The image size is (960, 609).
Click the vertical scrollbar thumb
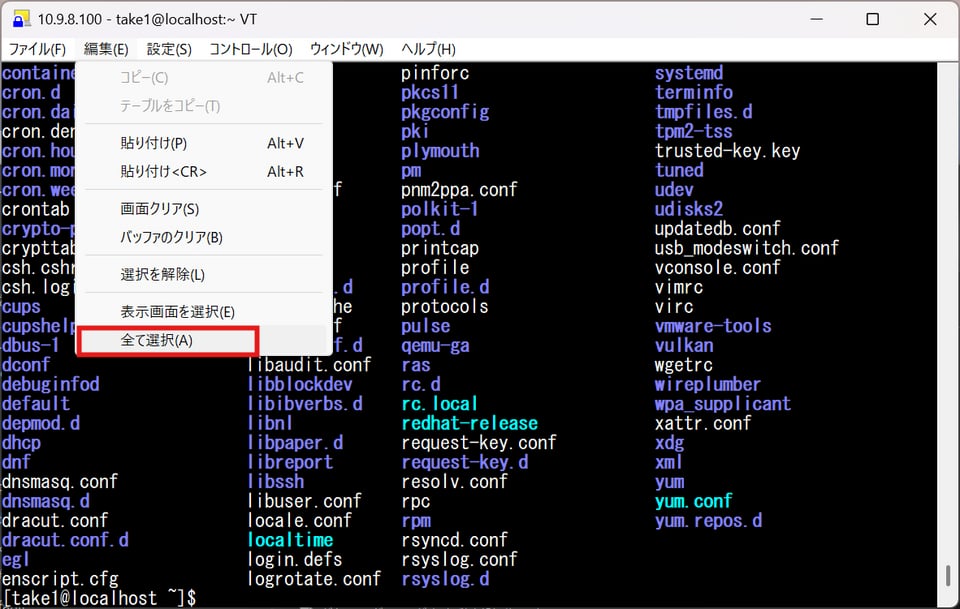point(948,577)
